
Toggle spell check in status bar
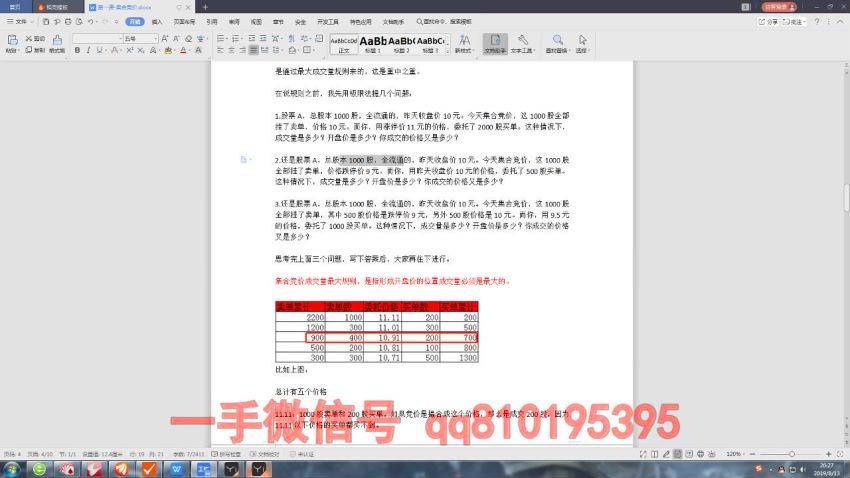235,453
